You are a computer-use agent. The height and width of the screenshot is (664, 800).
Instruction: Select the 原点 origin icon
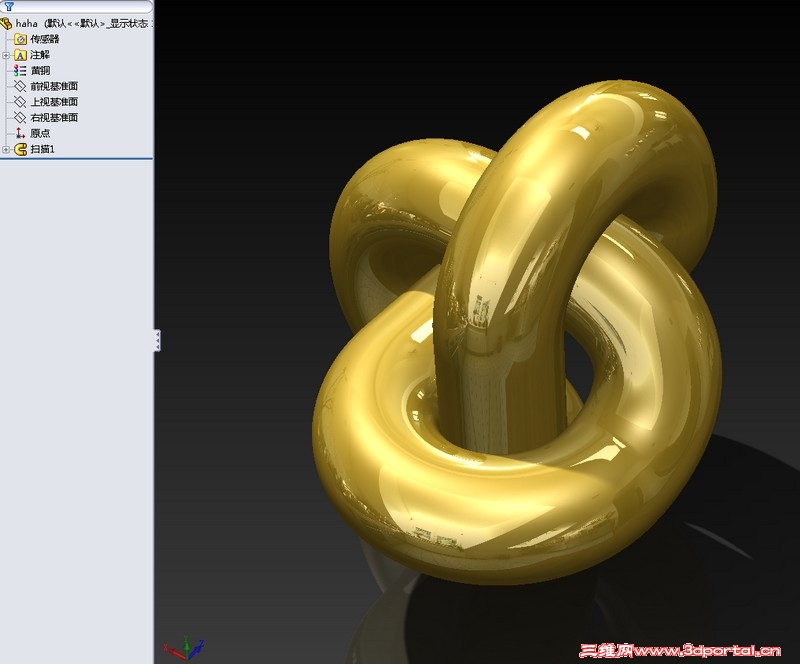click(20, 133)
